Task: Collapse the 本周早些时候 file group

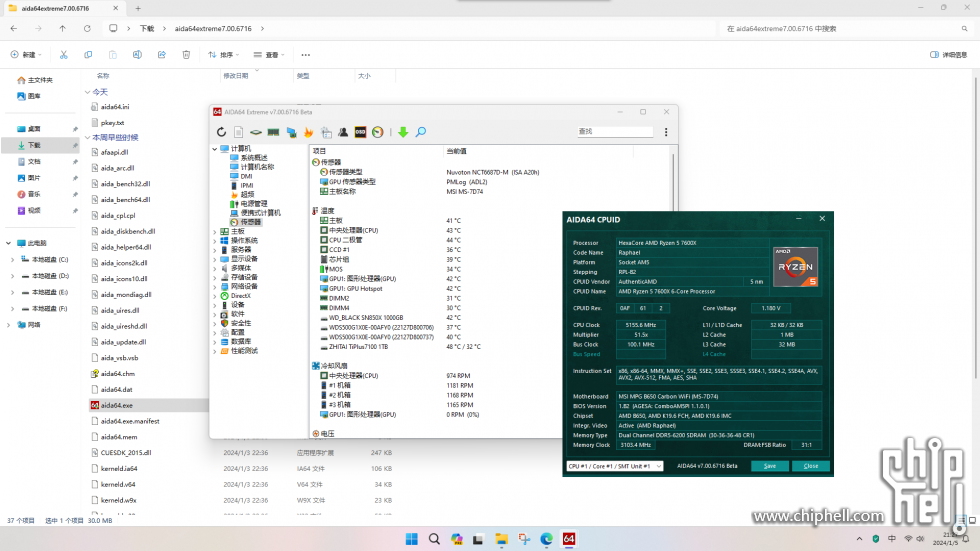Action: [x=88, y=137]
